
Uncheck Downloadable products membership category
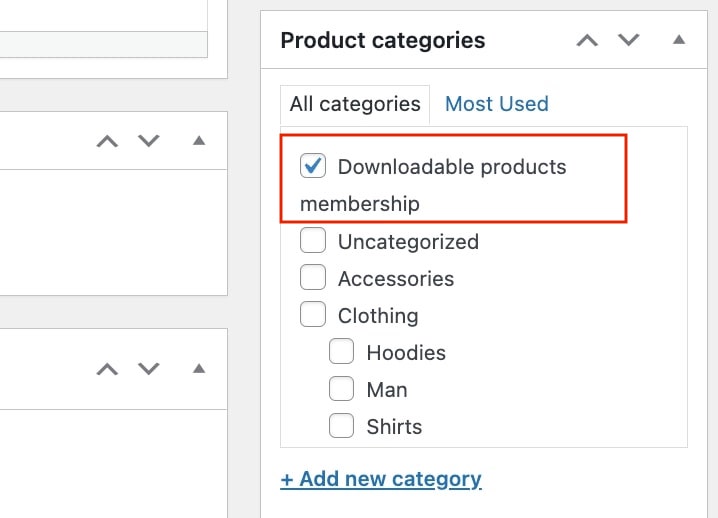tap(313, 166)
